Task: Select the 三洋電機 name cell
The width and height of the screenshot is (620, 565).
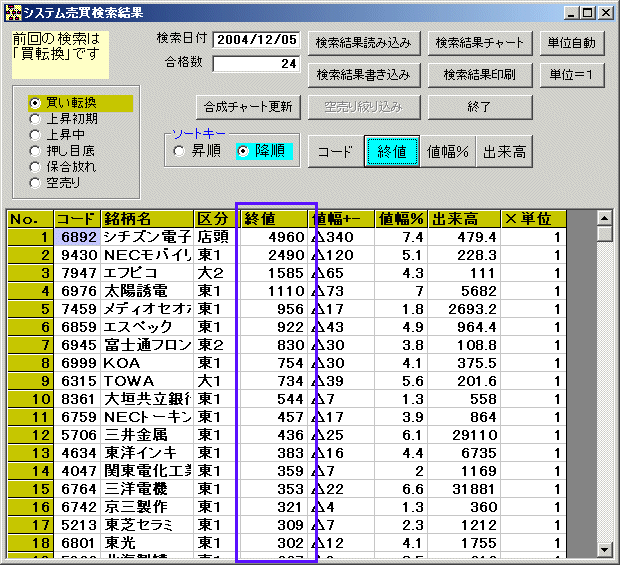Action: pyautogui.click(x=147, y=489)
